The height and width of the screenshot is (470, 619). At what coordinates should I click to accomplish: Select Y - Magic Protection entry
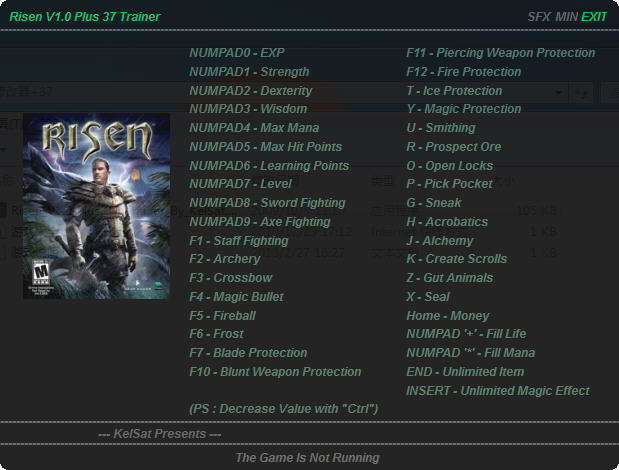click(464, 109)
